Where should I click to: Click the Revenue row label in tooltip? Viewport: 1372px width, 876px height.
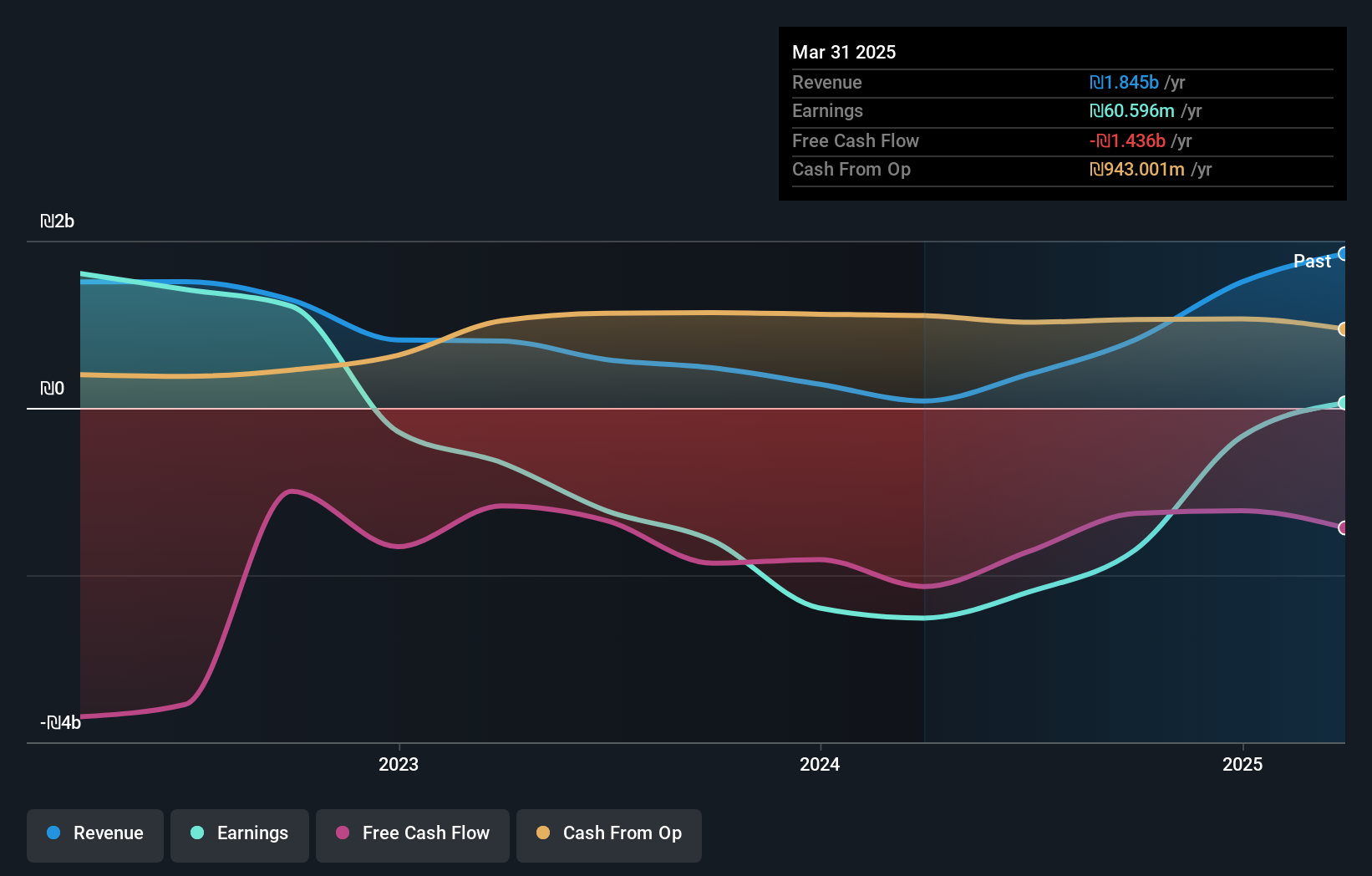tap(827, 83)
